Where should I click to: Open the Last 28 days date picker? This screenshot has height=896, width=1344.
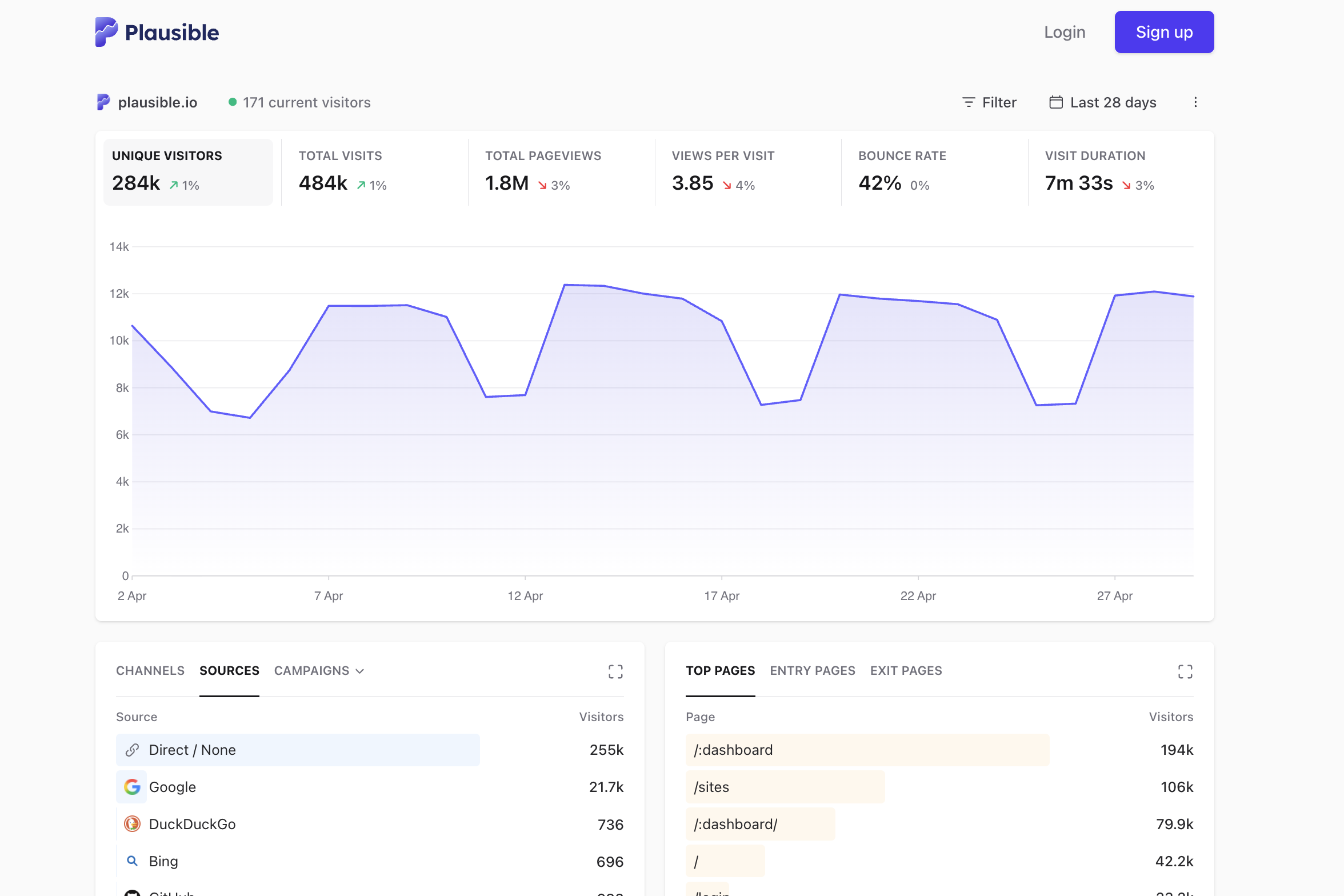[x=1103, y=102]
